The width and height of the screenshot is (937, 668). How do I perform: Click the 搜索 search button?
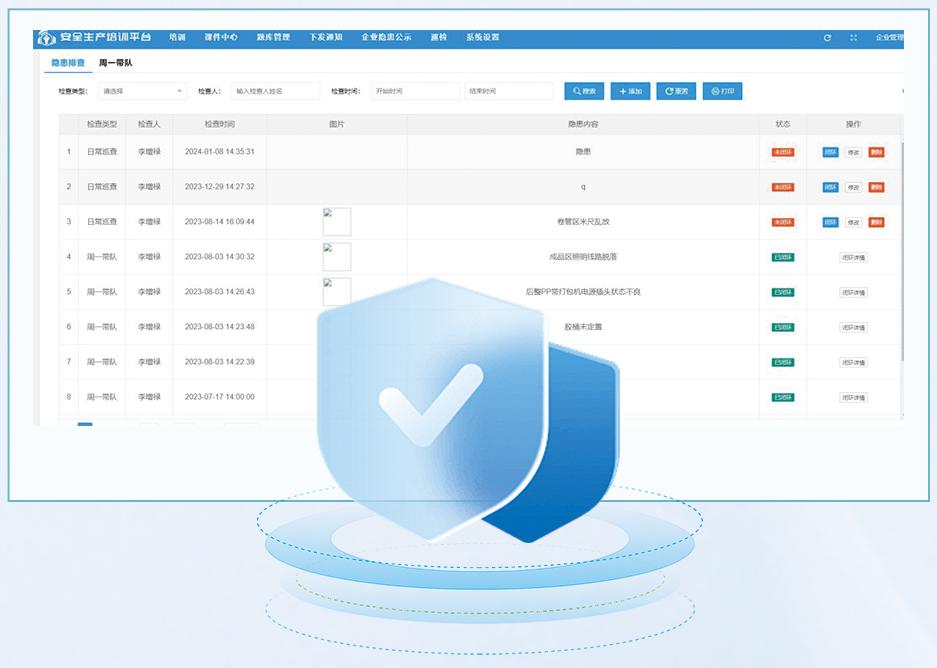[x=584, y=91]
